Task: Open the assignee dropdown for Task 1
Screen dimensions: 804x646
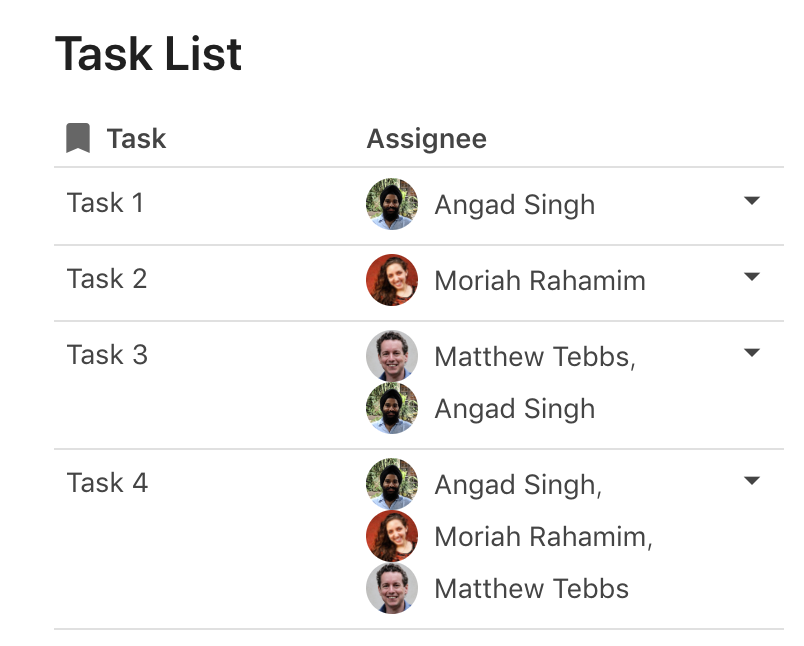Action: click(752, 201)
